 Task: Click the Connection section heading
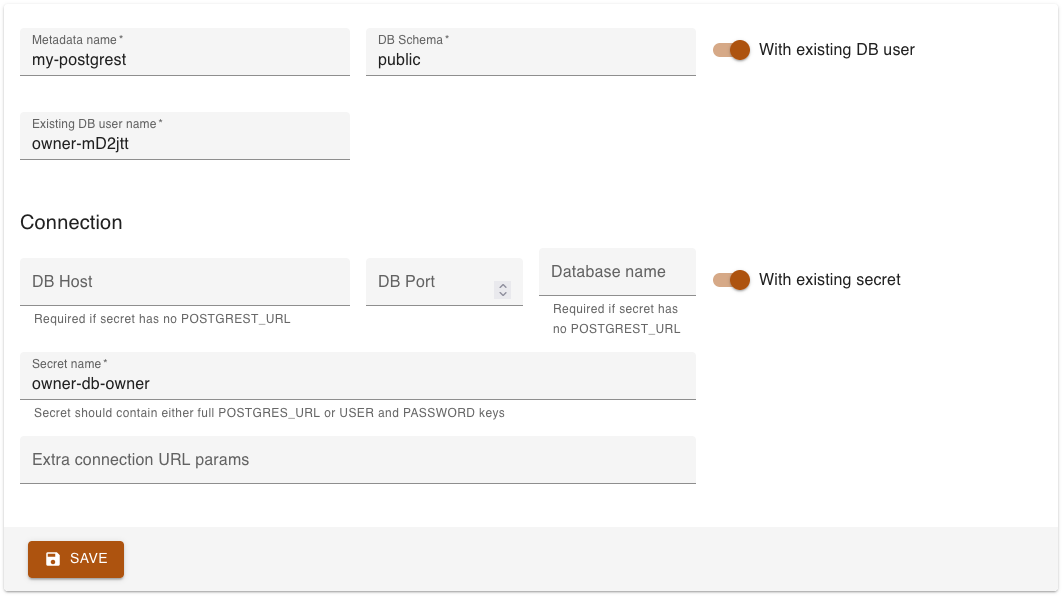click(x=71, y=222)
